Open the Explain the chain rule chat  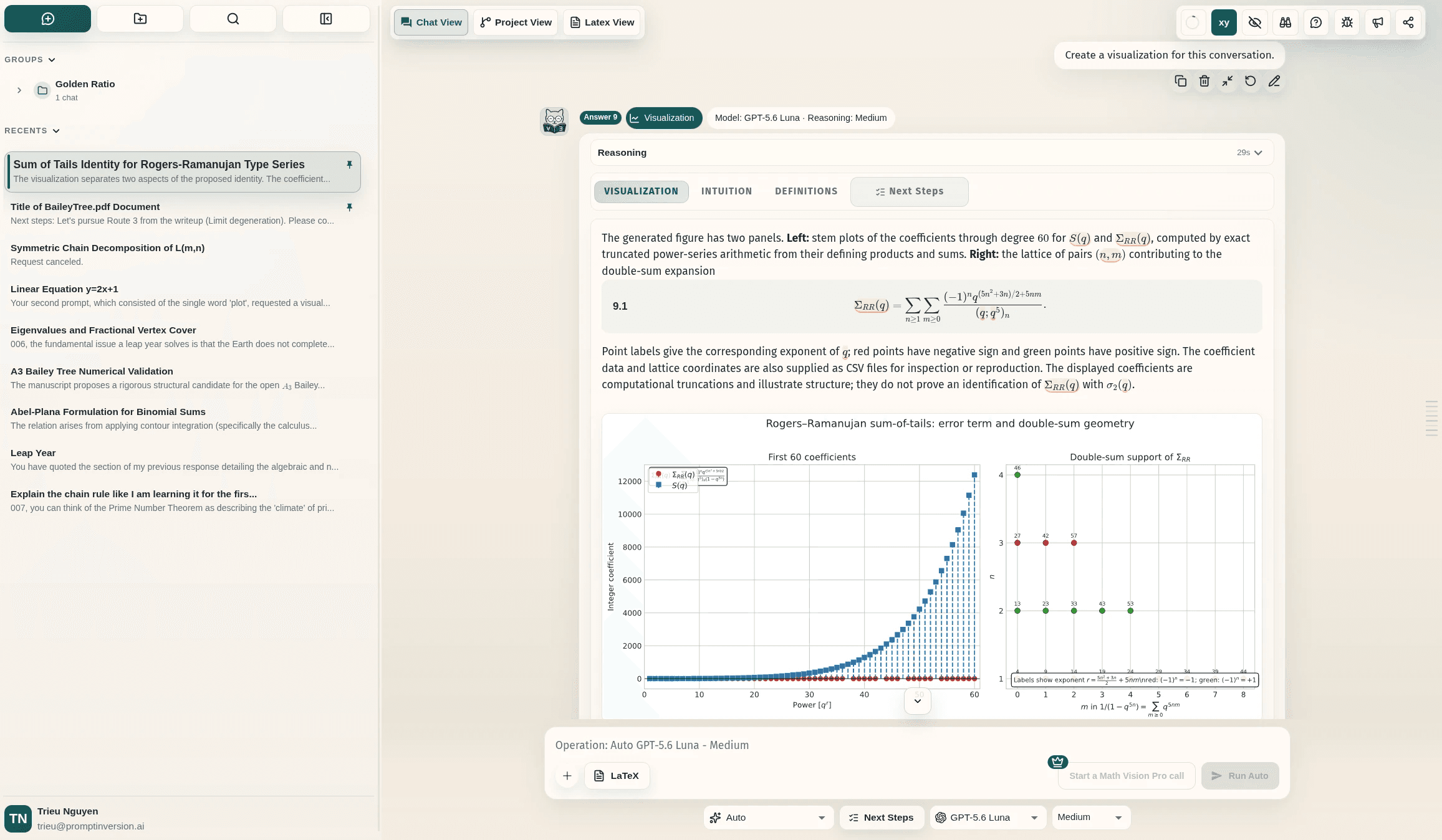point(183,500)
